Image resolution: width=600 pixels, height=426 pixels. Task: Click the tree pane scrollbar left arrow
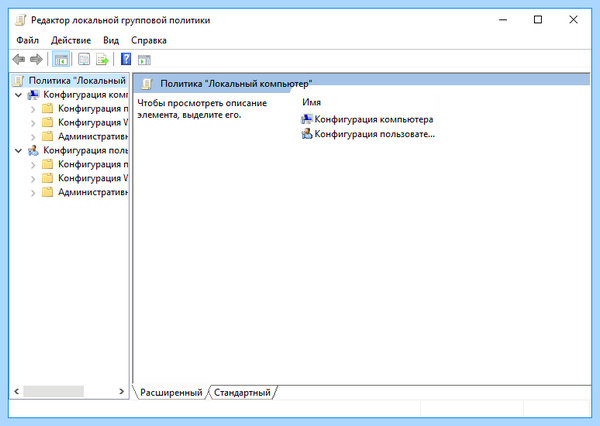coord(16,391)
